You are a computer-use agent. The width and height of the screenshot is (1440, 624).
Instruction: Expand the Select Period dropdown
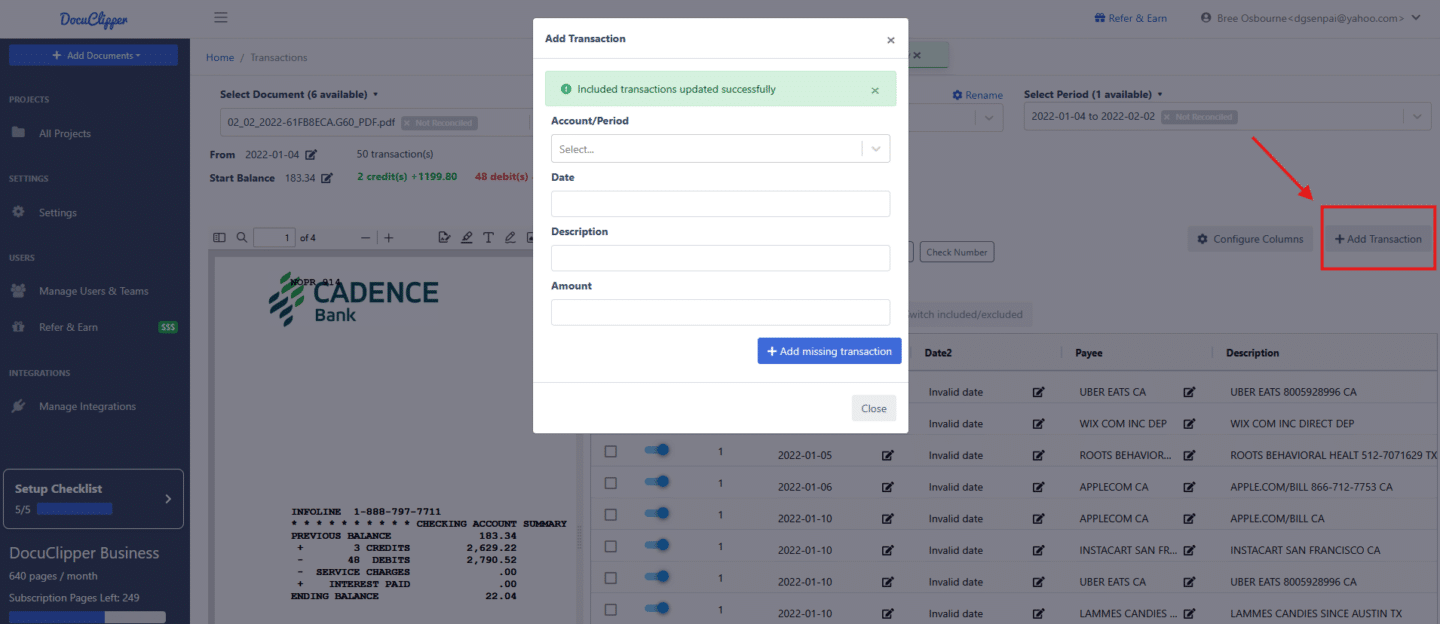(x=1416, y=117)
